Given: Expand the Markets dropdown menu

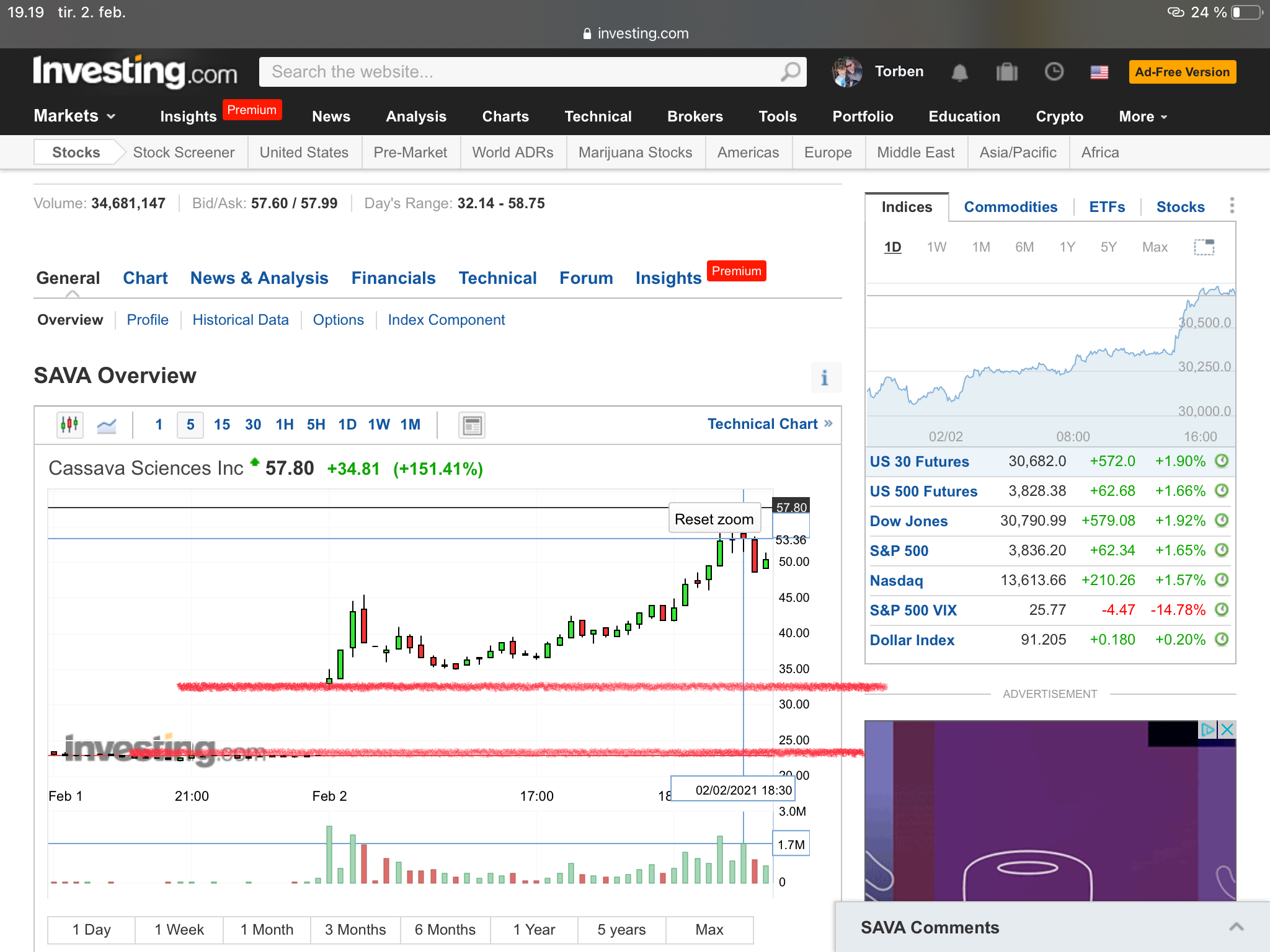Looking at the screenshot, I should [x=74, y=116].
